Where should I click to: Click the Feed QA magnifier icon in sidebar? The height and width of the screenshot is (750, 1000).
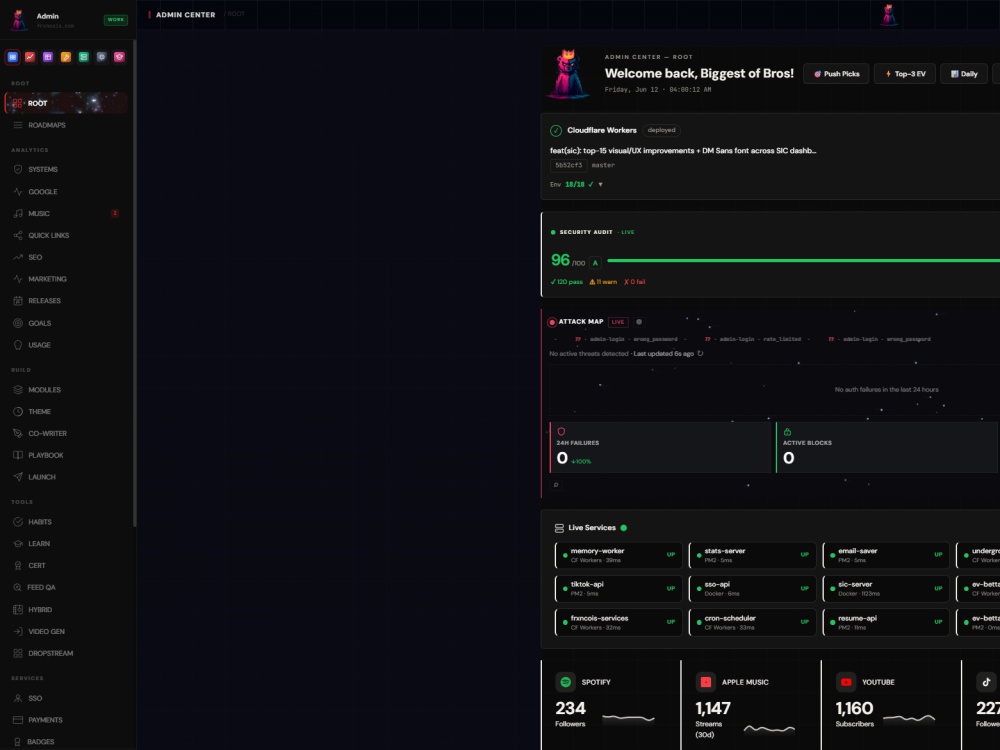pyautogui.click(x=18, y=587)
